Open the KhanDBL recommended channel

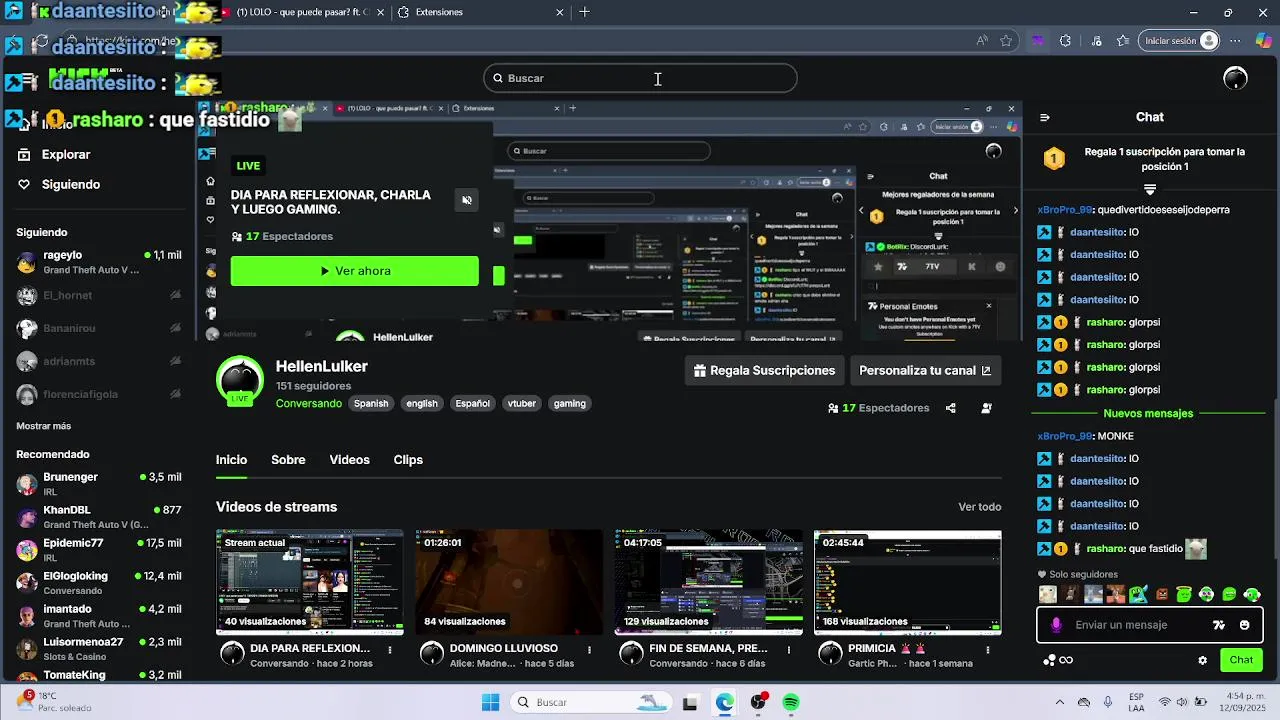(99, 517)
